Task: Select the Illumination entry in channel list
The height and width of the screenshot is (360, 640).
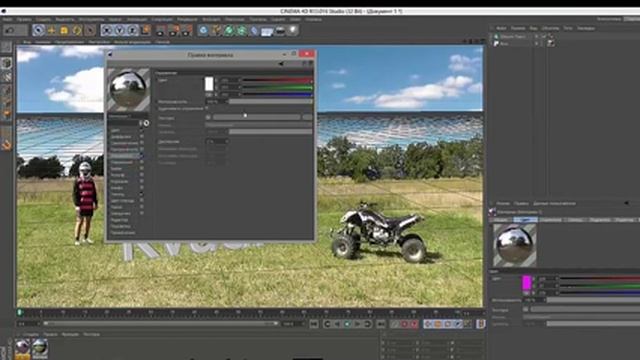Action: click(x=120, y=226)
